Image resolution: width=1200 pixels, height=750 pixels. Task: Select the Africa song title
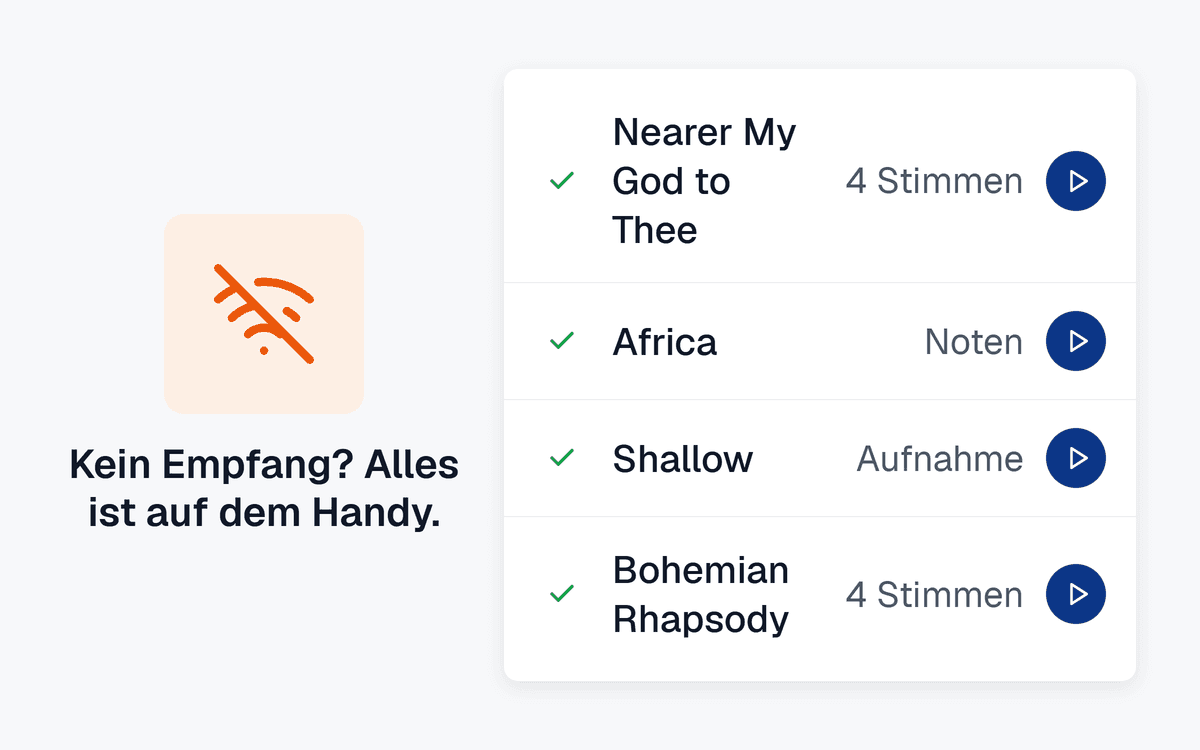(665, 342)
